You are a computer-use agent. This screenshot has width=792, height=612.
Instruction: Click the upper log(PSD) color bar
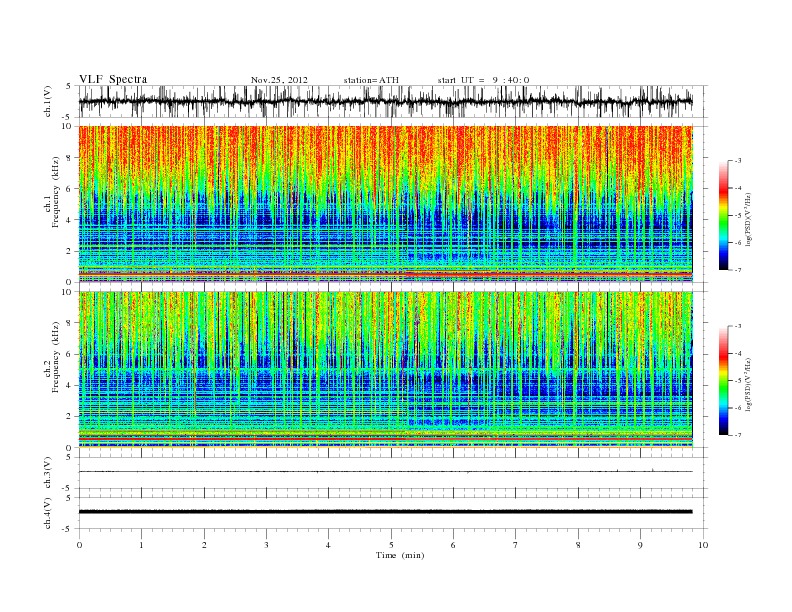point(723,215)
